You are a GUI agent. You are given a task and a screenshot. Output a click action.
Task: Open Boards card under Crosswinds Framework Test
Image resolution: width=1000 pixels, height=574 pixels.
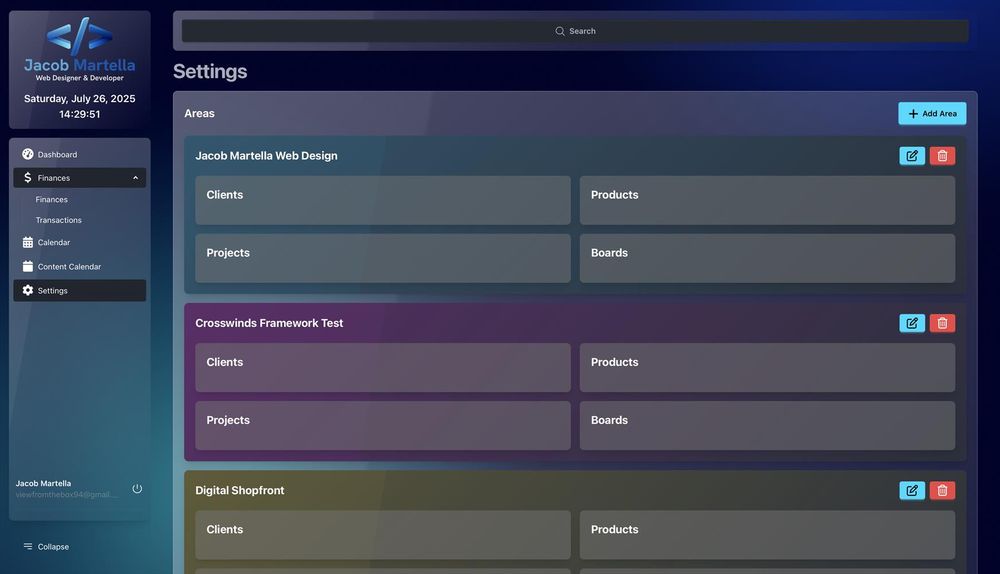coord(767,425)
